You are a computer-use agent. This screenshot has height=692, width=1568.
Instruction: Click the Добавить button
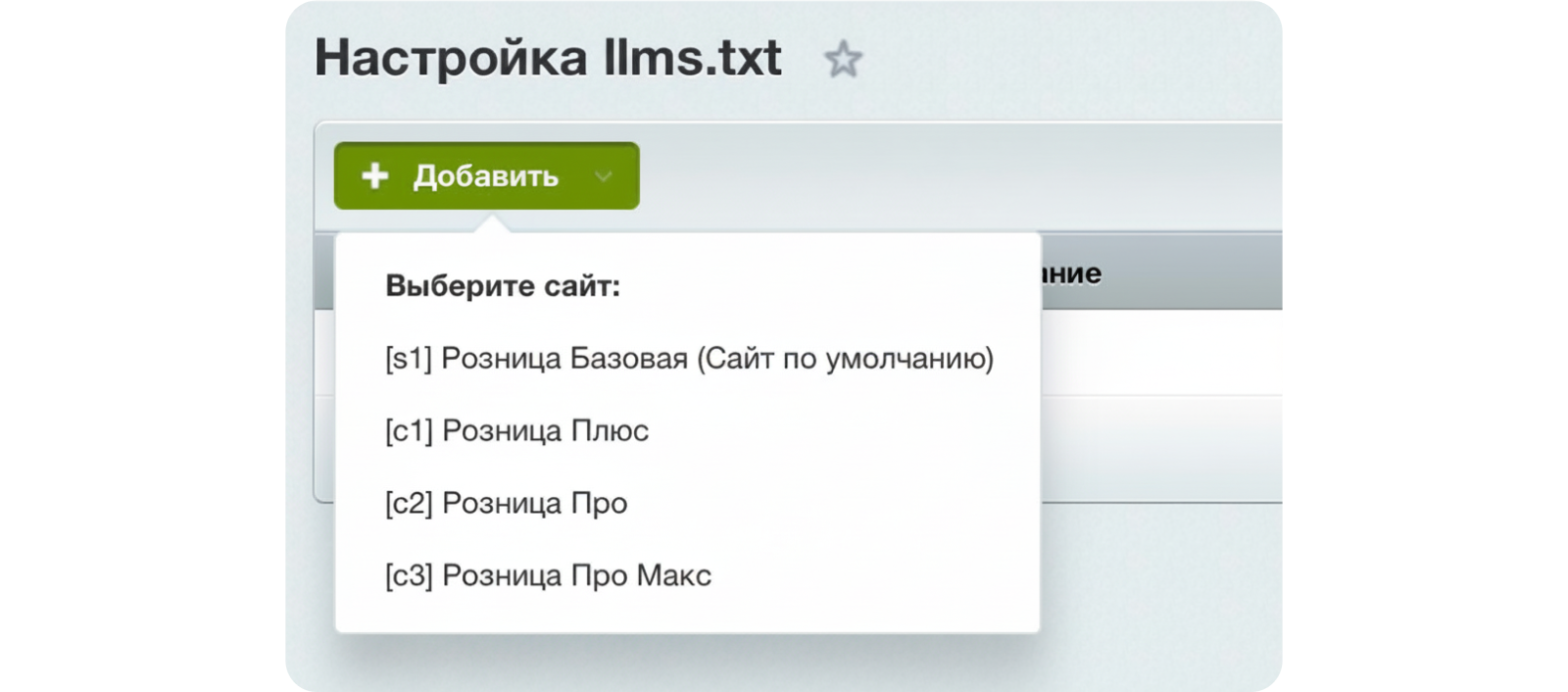tap(485, 176)
